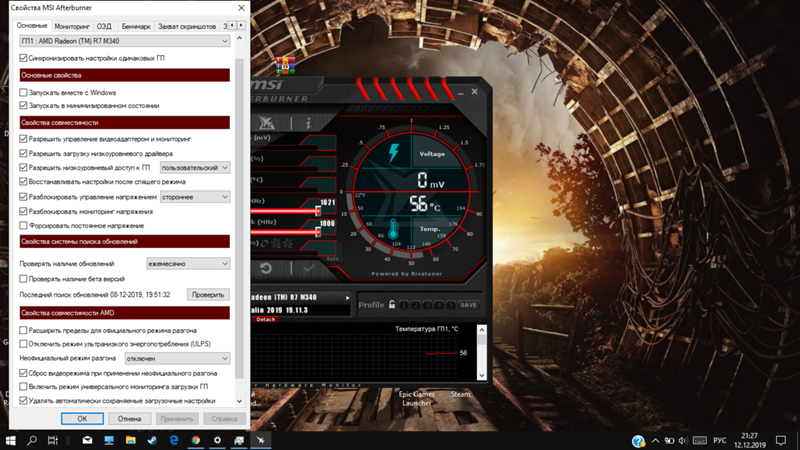
Task: Click the tab strip right-scroll arrow
Action: (241, 25)
